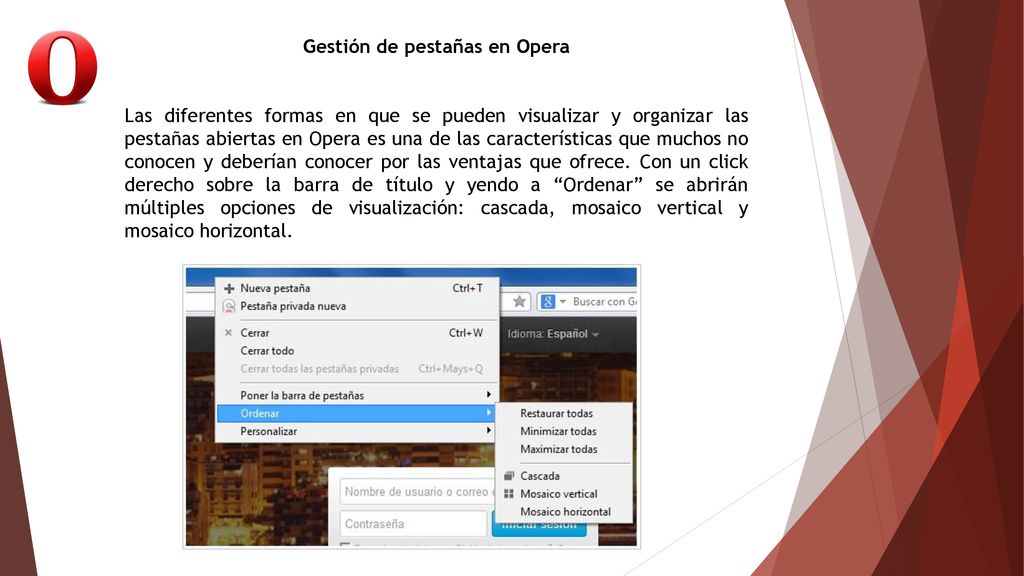Click the blue Iniciar sesión button
1024x576 pixels.
(539, 528)
